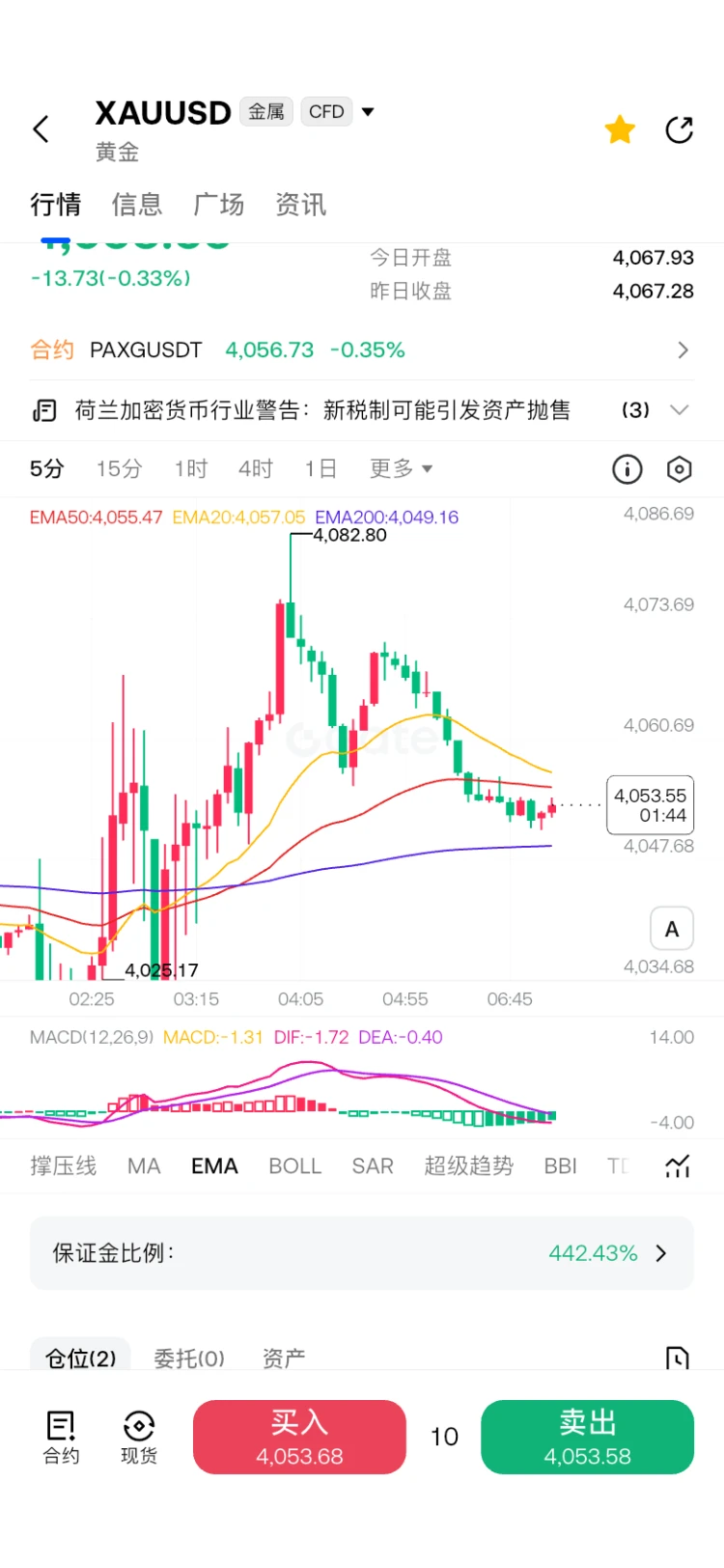
Task: Tap the EMA200 indicator label
Action: pyautogui.click(x=386, y=518)
